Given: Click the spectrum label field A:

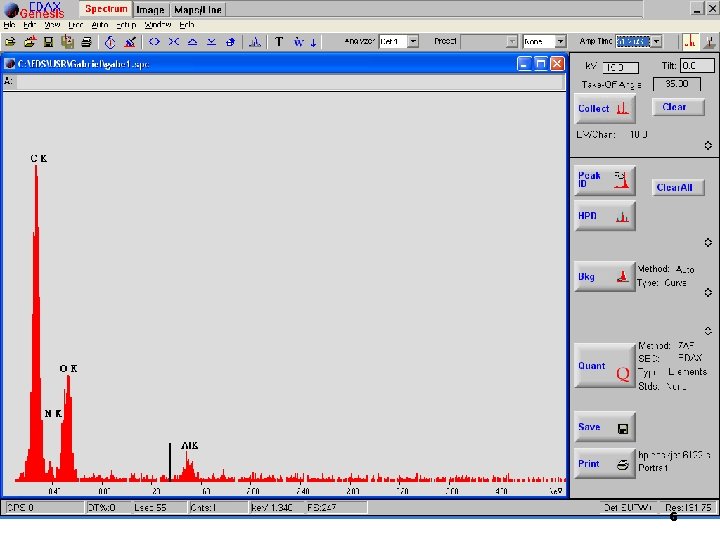Looking at the screenshot, I should (289, 82).
